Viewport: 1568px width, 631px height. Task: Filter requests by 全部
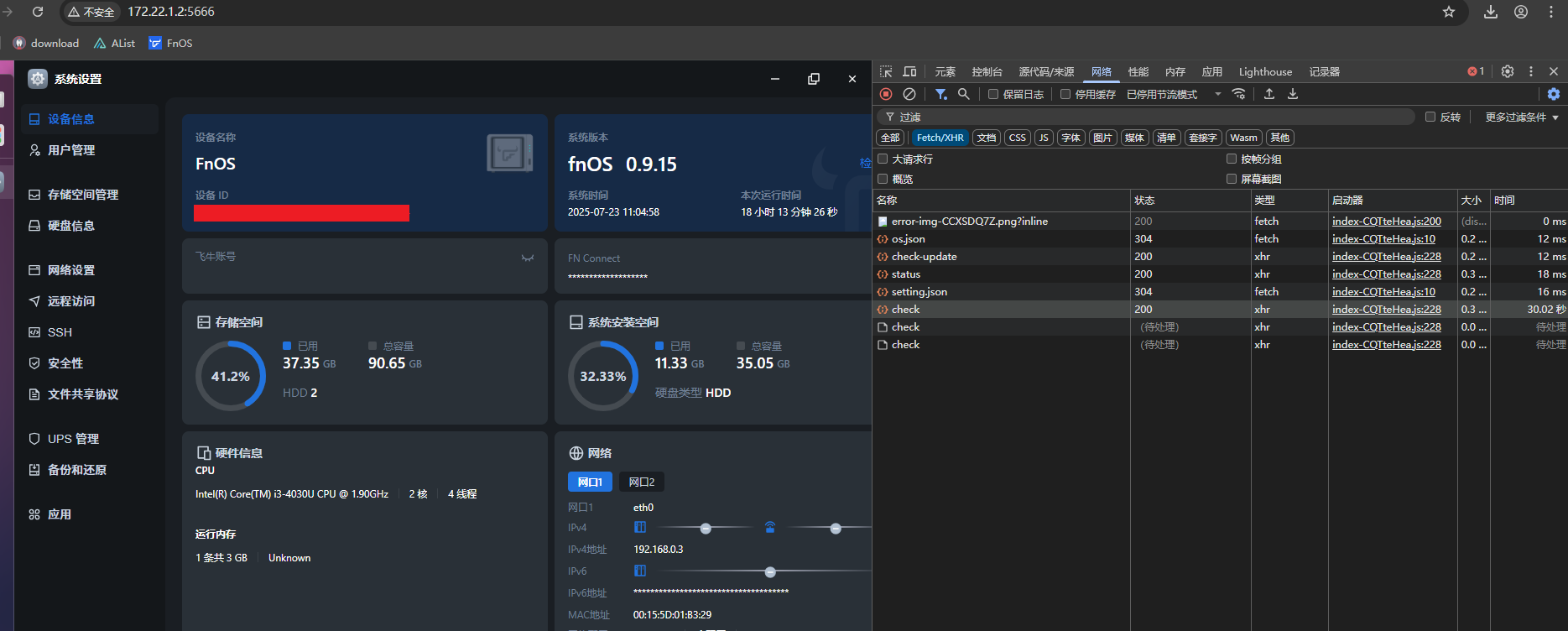tap(890, 138)
